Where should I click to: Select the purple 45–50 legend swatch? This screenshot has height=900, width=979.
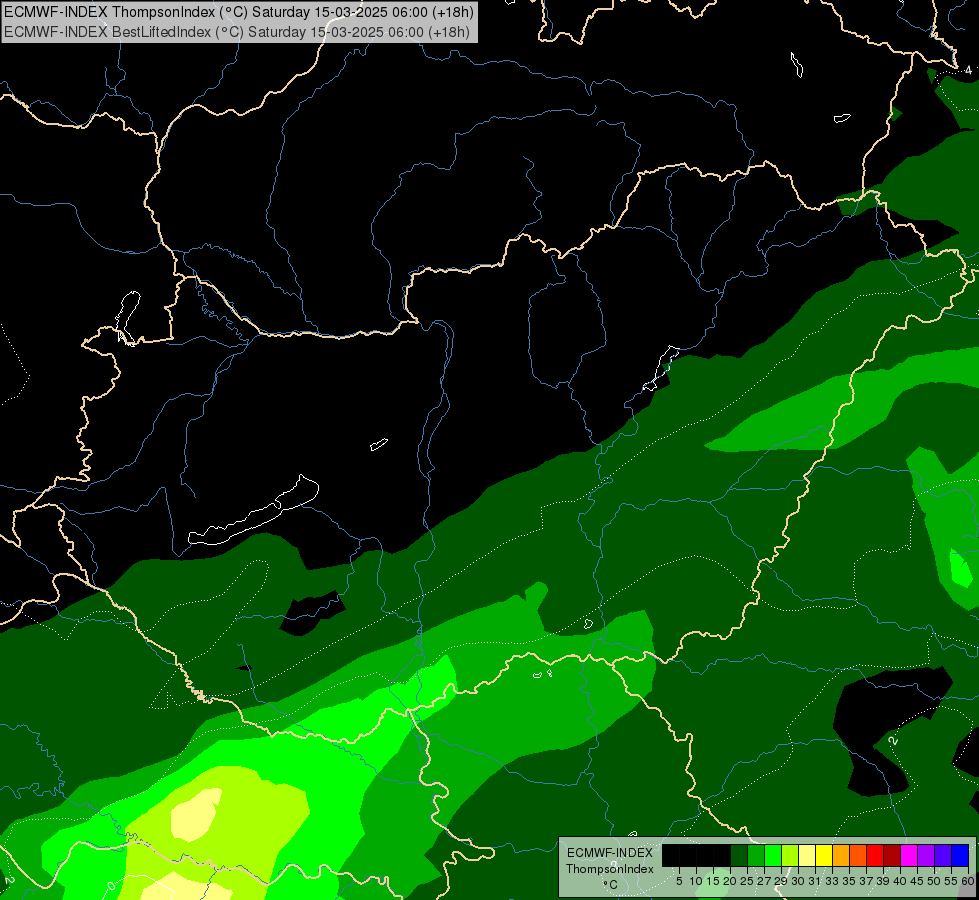coord(926,855)
